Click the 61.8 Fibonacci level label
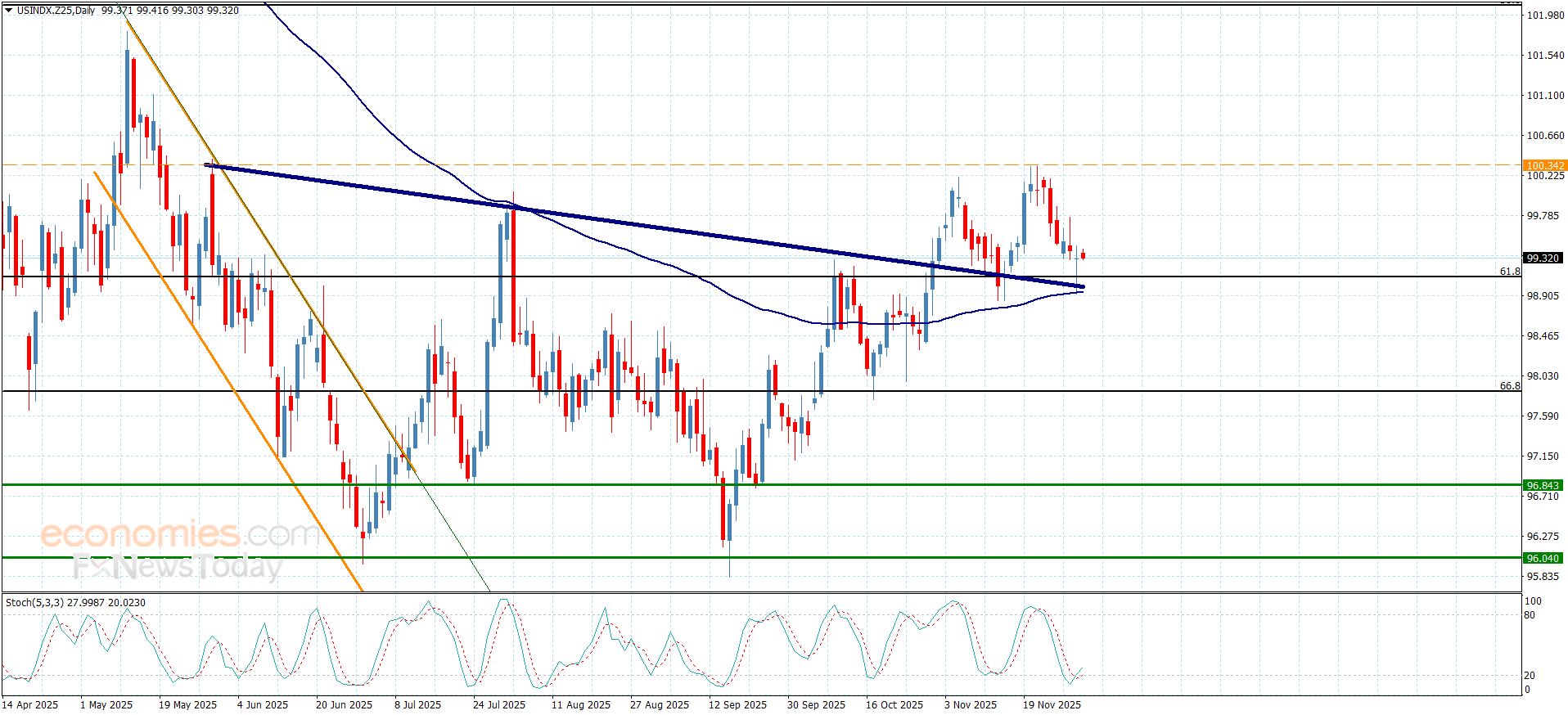Image resolution: width=1568 pixels, height=715 pixels. pyautogui.click(x=1509, y=271)
